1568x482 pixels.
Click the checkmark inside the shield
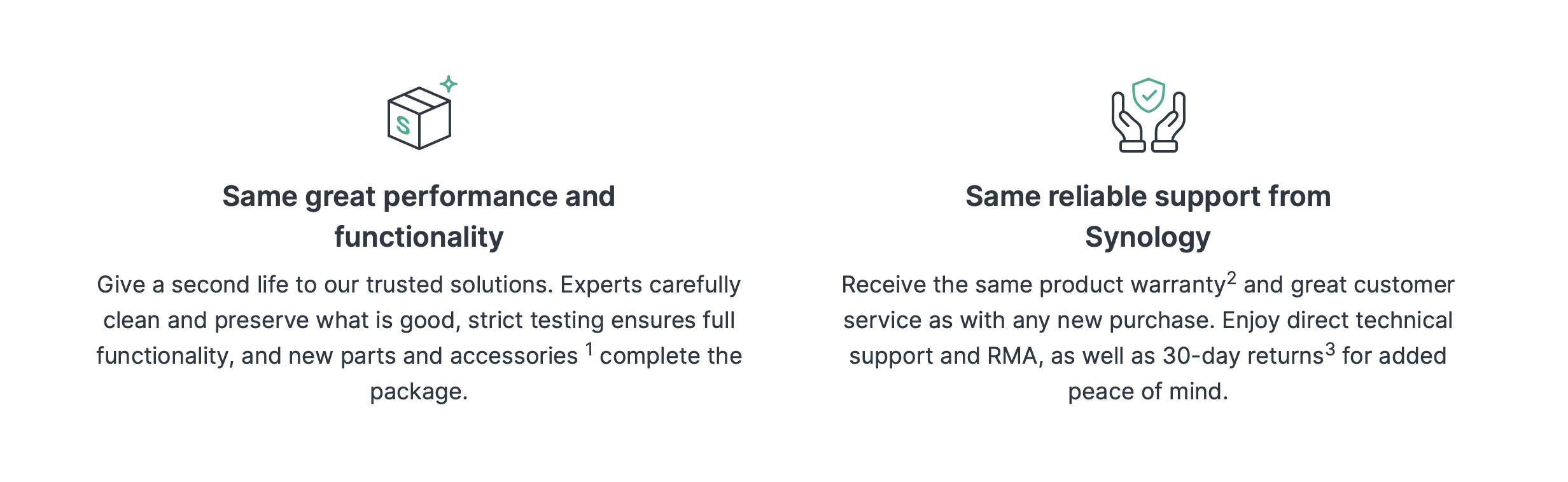[1149, 96]
